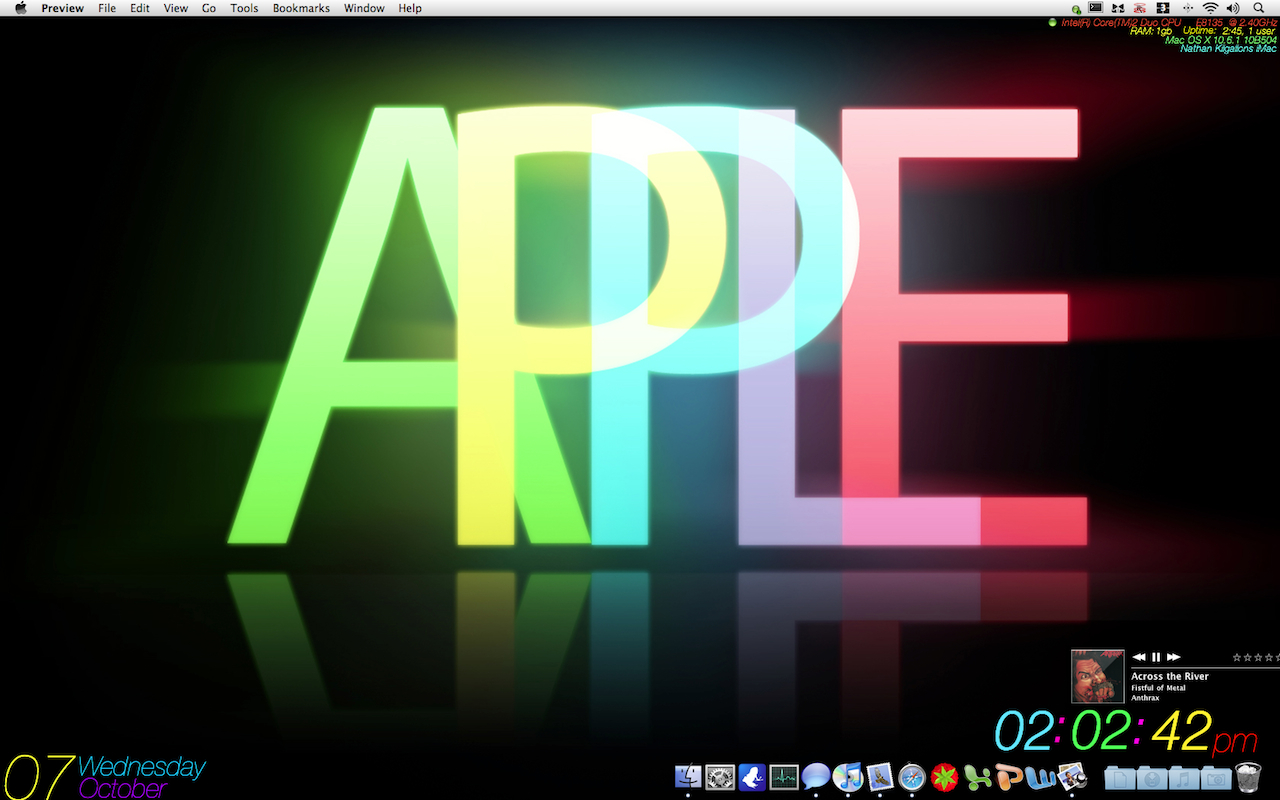Launch the blue frog app in dock

pyautogui.click(x=752, y=776)
